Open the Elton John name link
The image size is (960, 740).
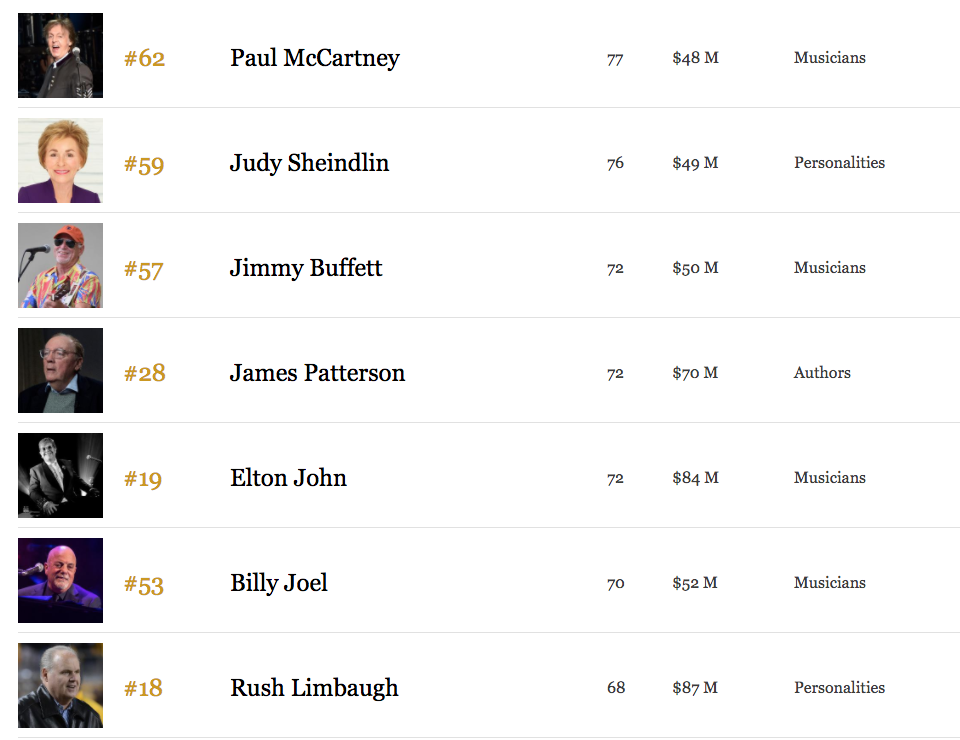tap(288, 478)
